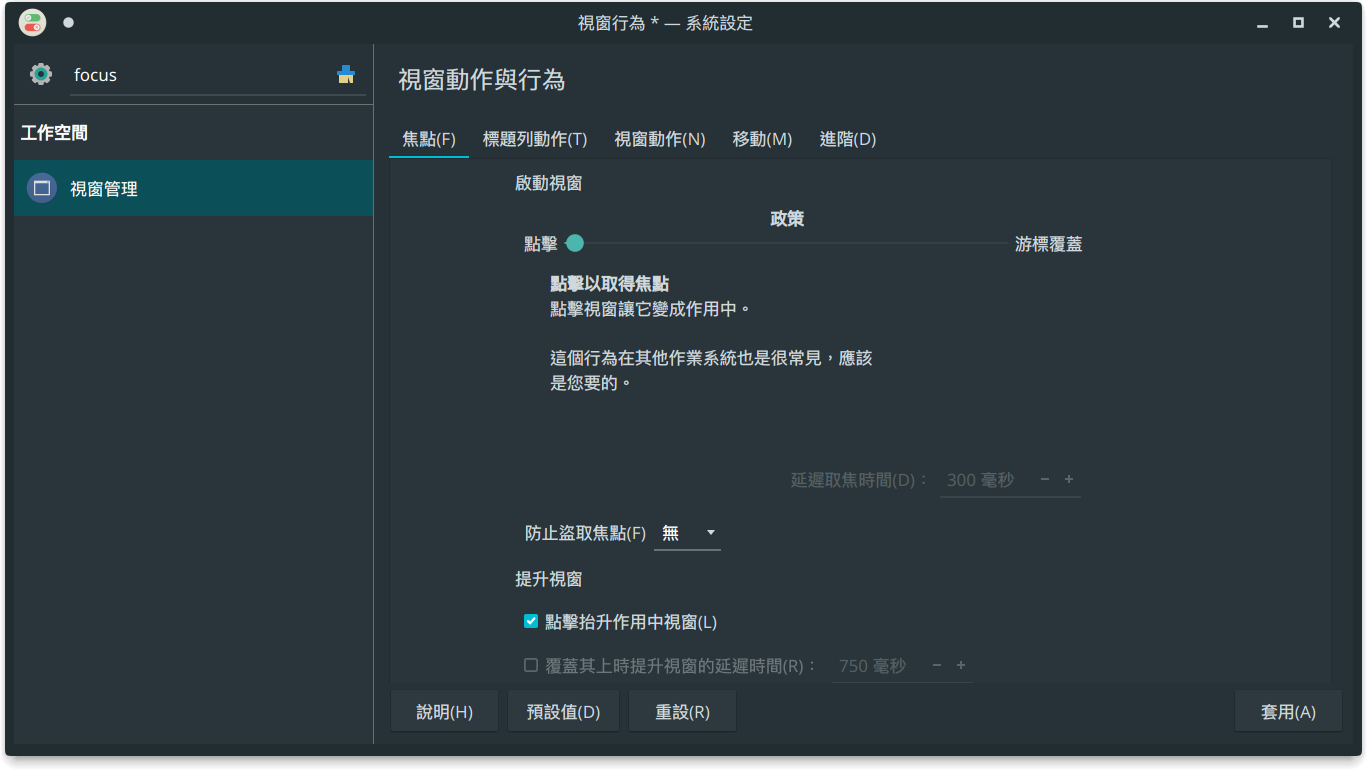
Task: Select the 視窗管理 sidebar entry
Action: tap(194, 188)
